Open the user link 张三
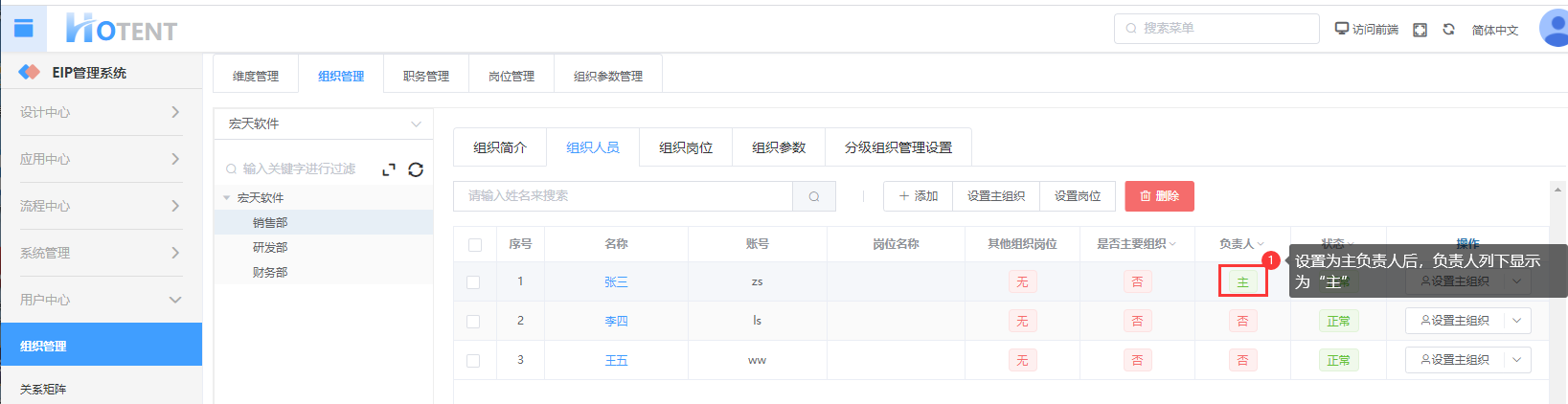1568x404 pixels. [616, 282]
